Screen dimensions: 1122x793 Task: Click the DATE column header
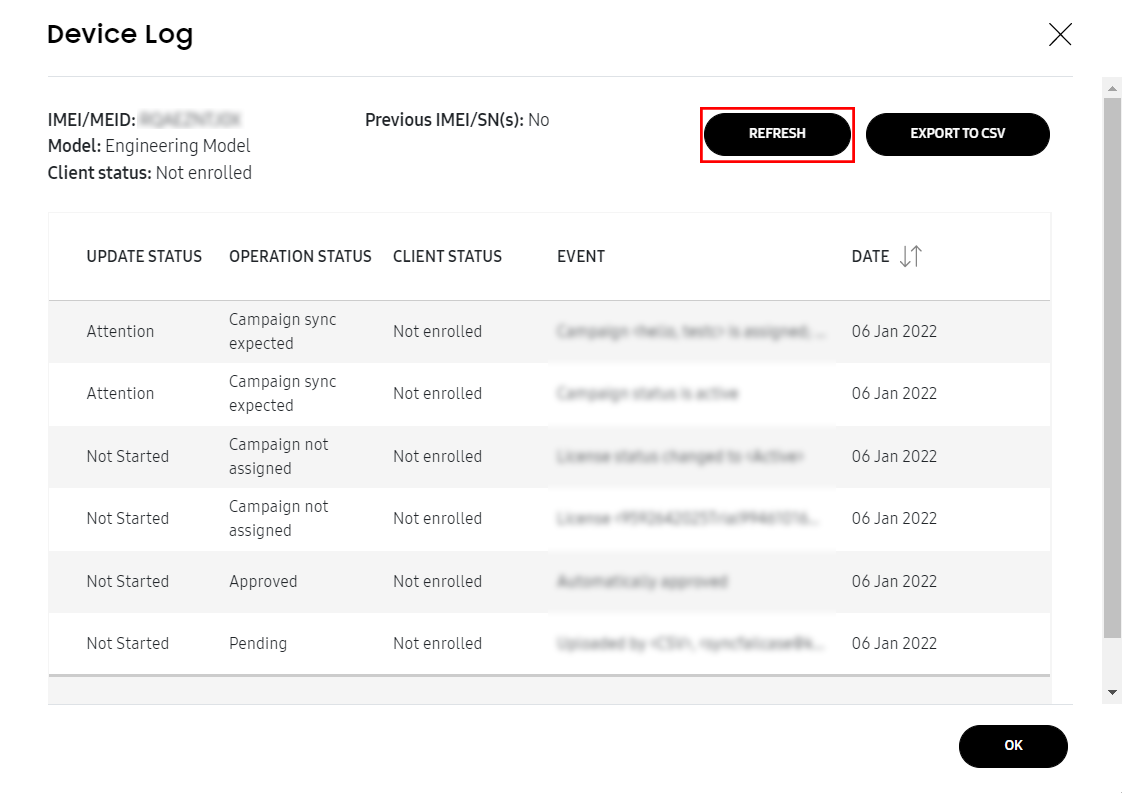pyautogui.click(x=870, y=256)
